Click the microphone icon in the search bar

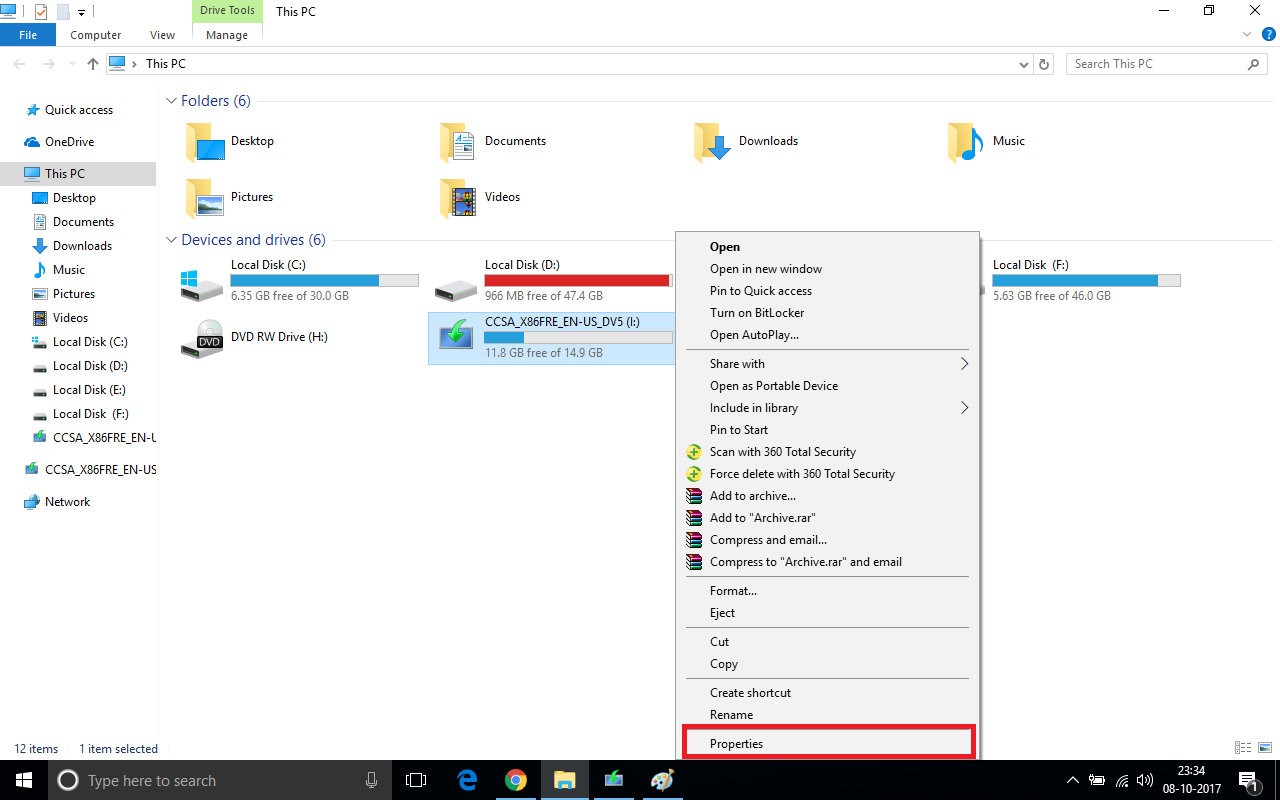click(x=371, y=780)
